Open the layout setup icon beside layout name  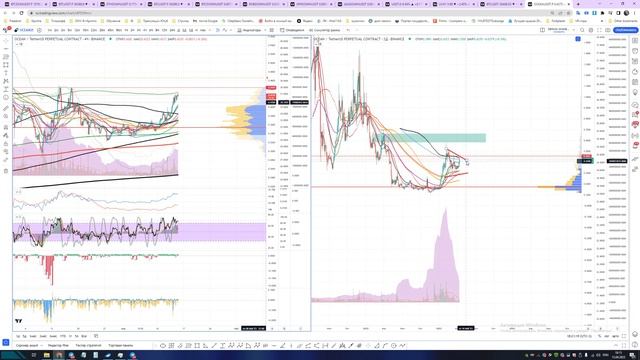542,30
